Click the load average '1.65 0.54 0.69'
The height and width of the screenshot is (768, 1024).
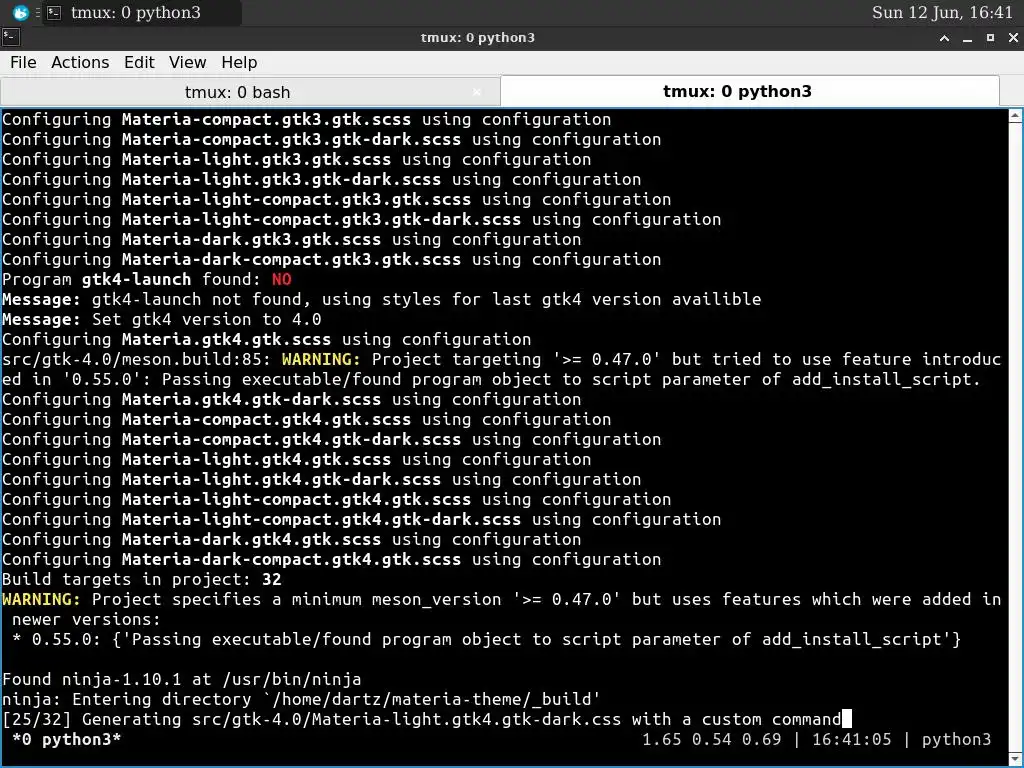711,739
